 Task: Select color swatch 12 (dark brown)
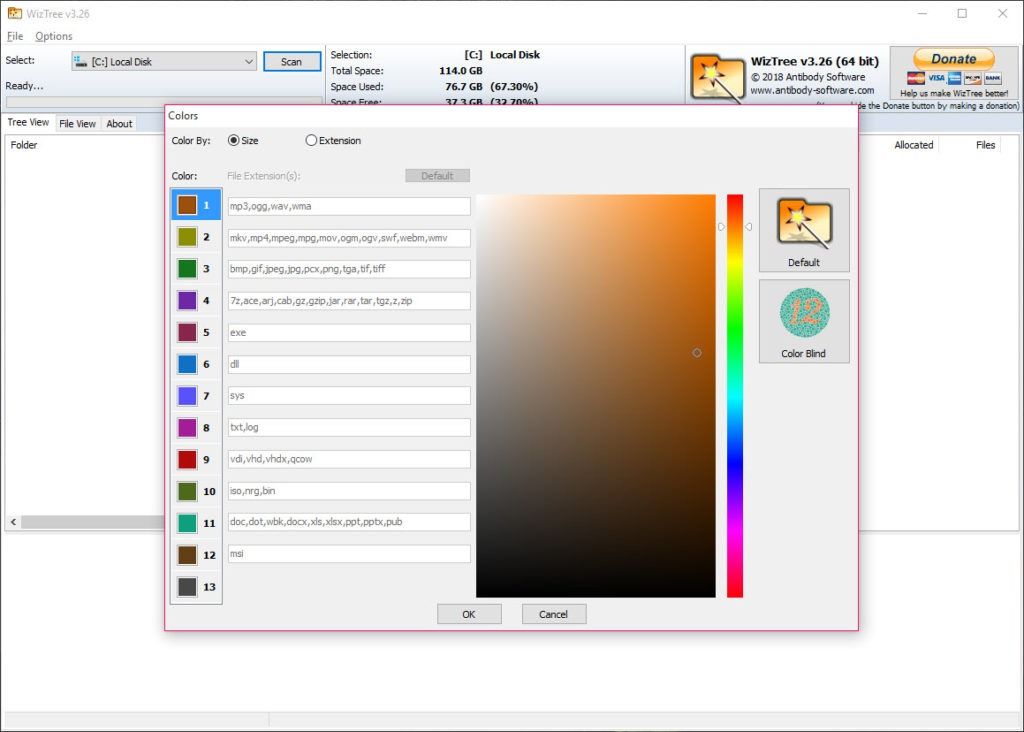click(187, 555)
